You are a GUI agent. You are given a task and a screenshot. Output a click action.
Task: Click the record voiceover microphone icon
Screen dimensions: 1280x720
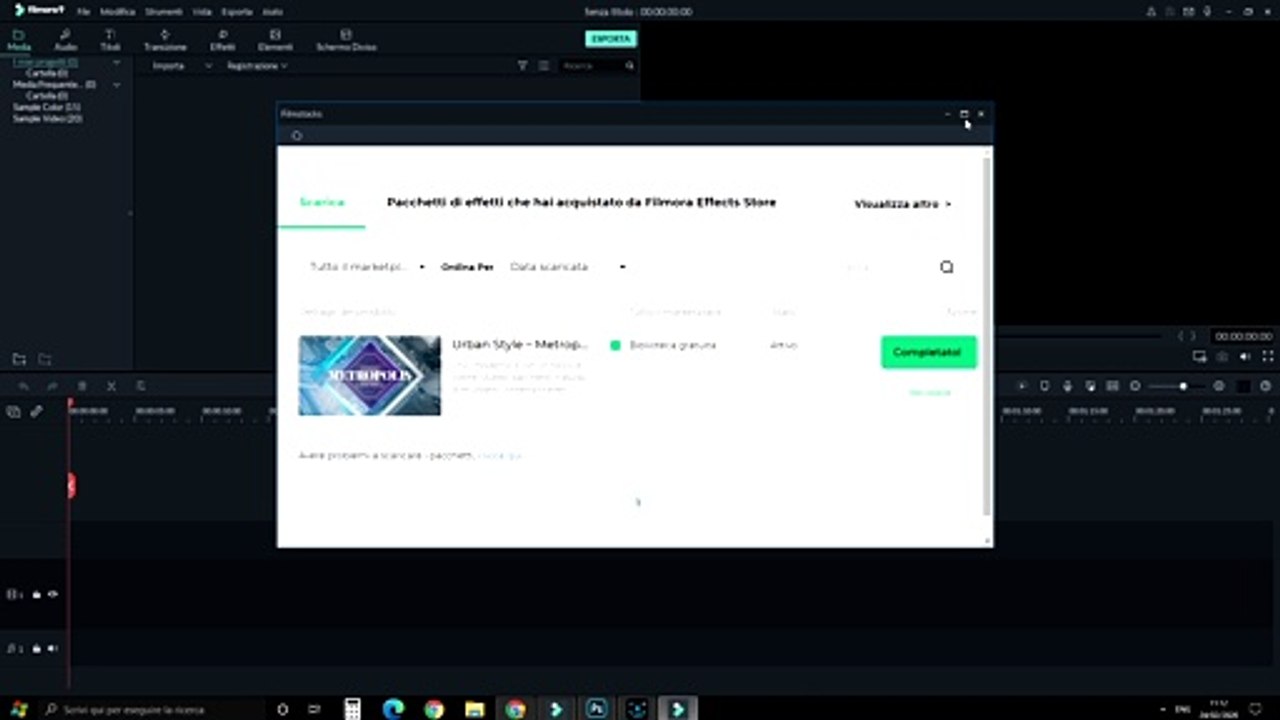click(1068, 386)
